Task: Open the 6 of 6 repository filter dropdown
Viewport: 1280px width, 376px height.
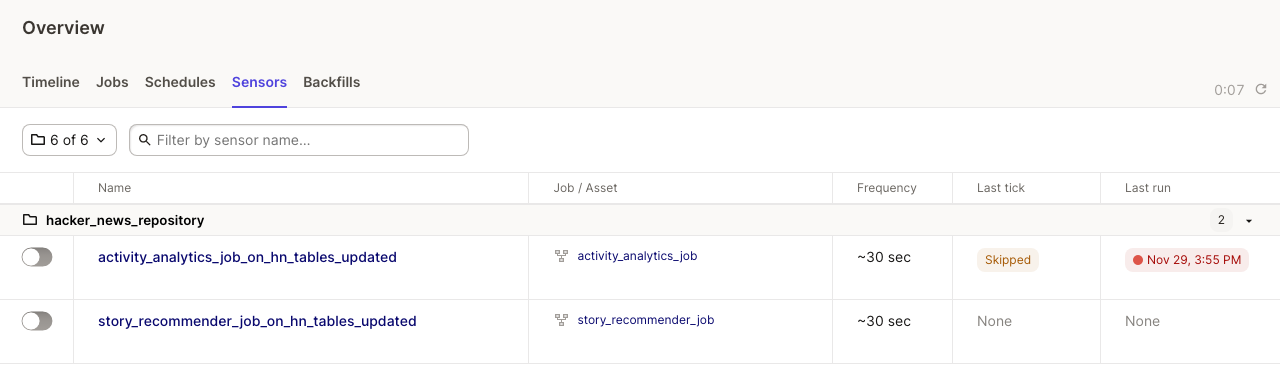Action: tap(69, 140)
